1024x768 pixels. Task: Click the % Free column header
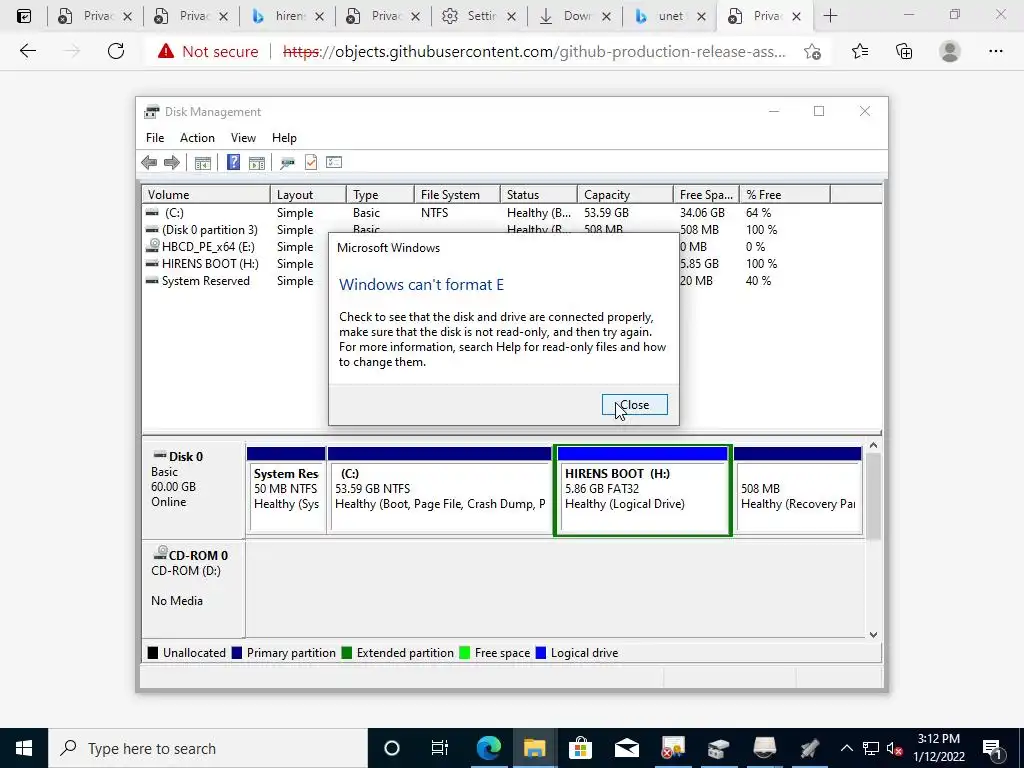pos(784,195)
